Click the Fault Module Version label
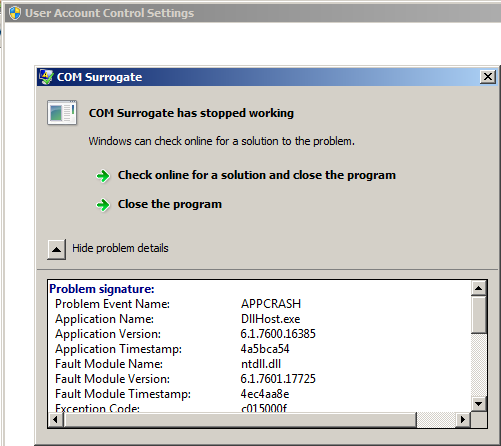The image size is (501, 446). pos(112,379)
